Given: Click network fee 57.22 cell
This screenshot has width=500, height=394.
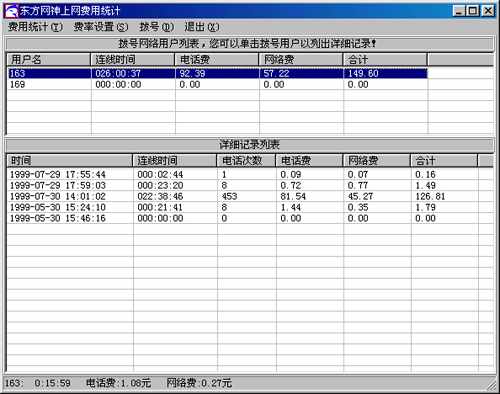Looking at the screenshot, I should tap(276, 73).
